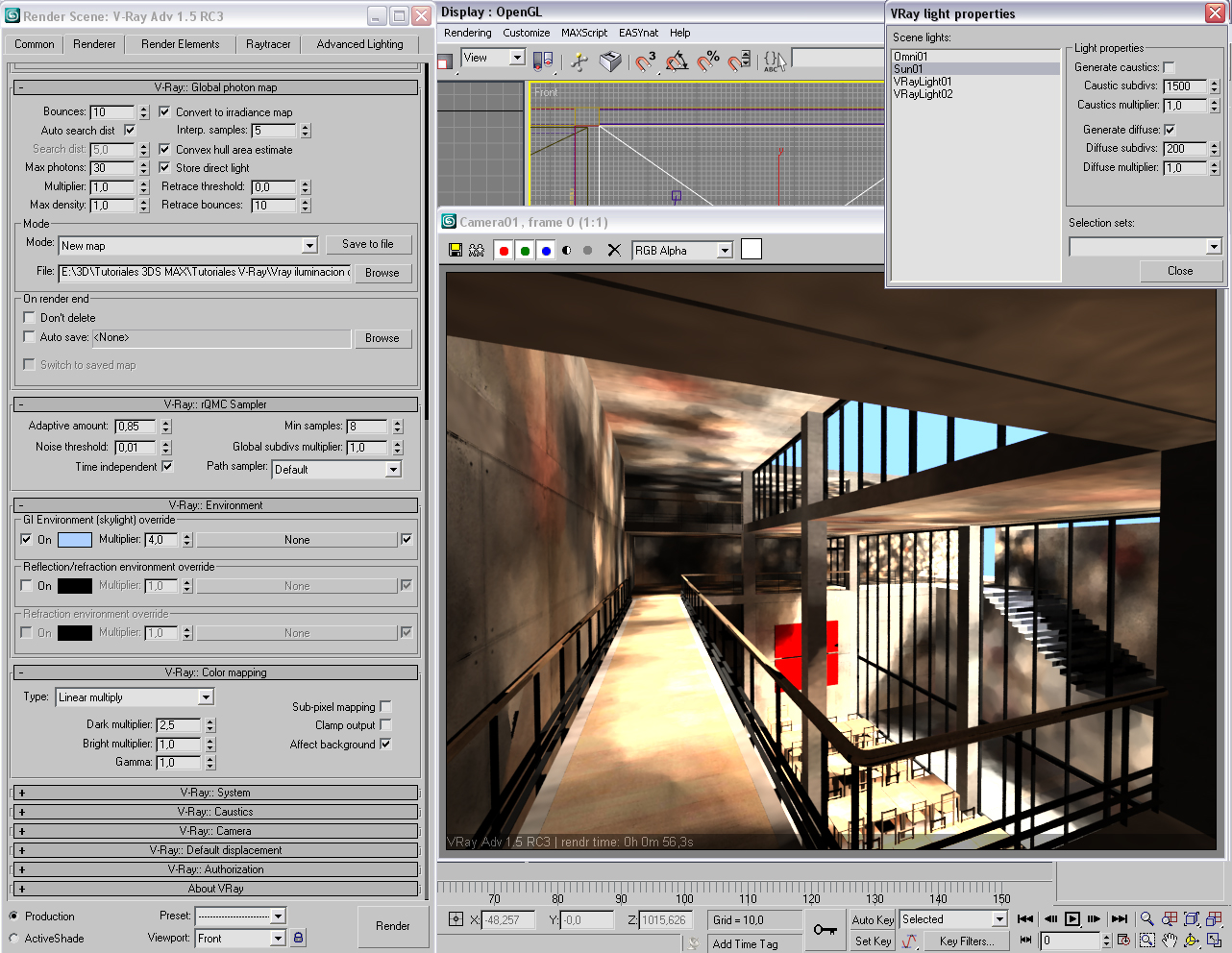
Task: Toggle the Affect background checkbox
Action: tap(385, 744)
